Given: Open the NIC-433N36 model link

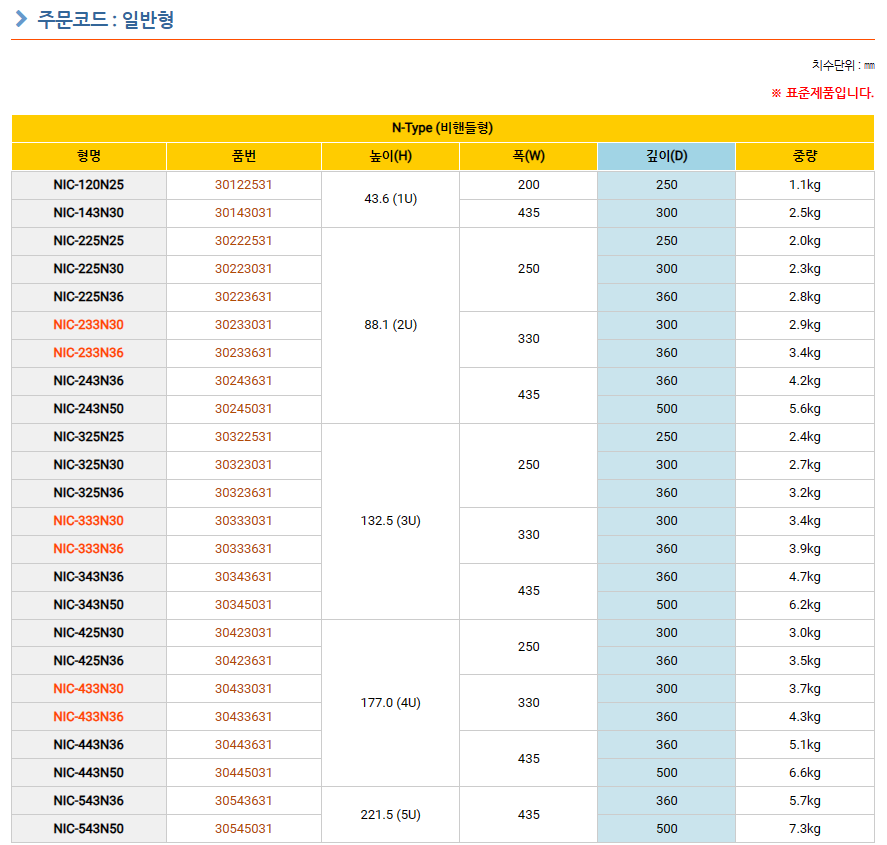Looking at the screenshot, I should point(89,717).
